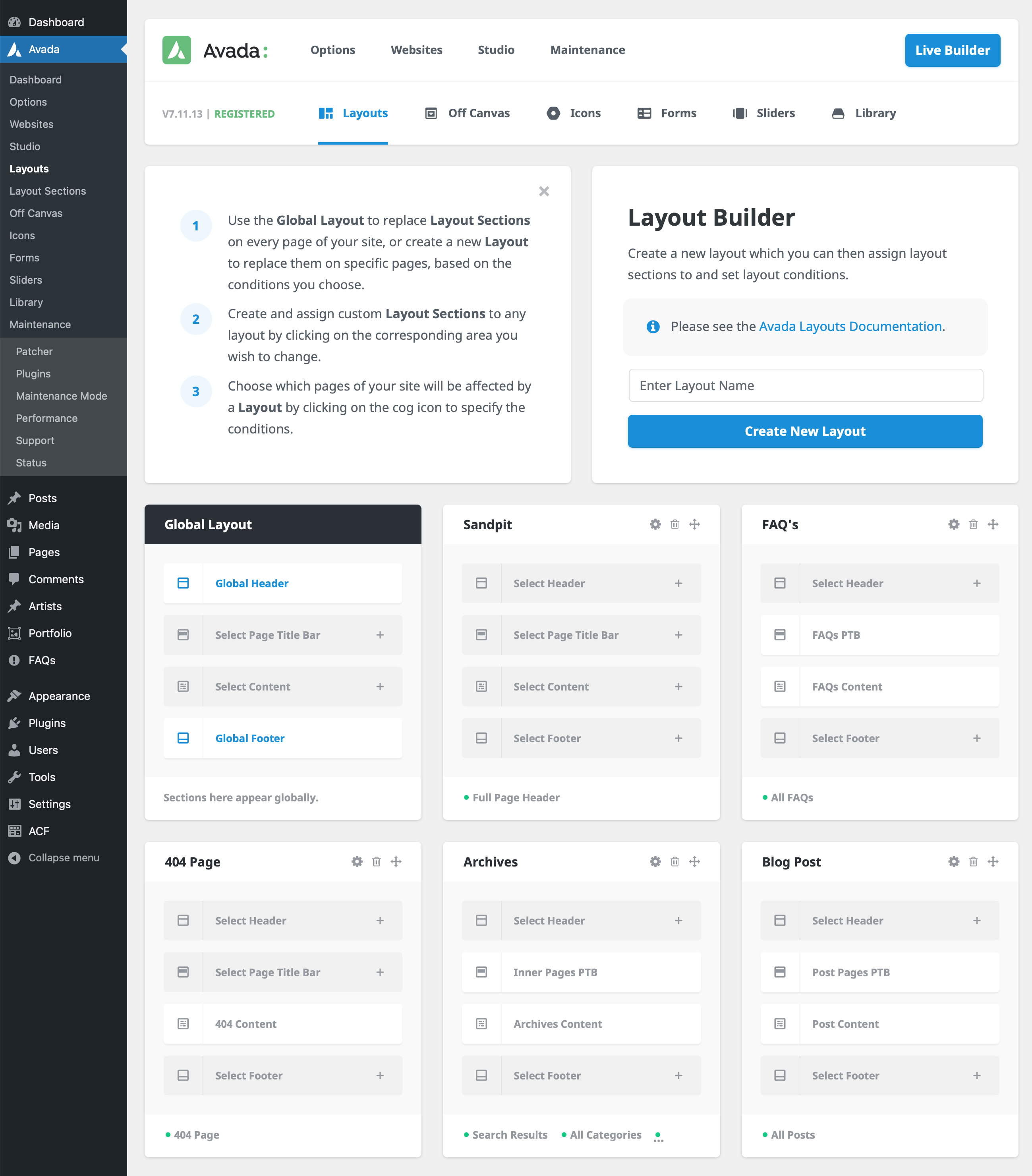The image size is (1032, 1176).
Task: Delete the FAQ's layout with trash icon
Action: pyautogui.click(x=973, y=524)
